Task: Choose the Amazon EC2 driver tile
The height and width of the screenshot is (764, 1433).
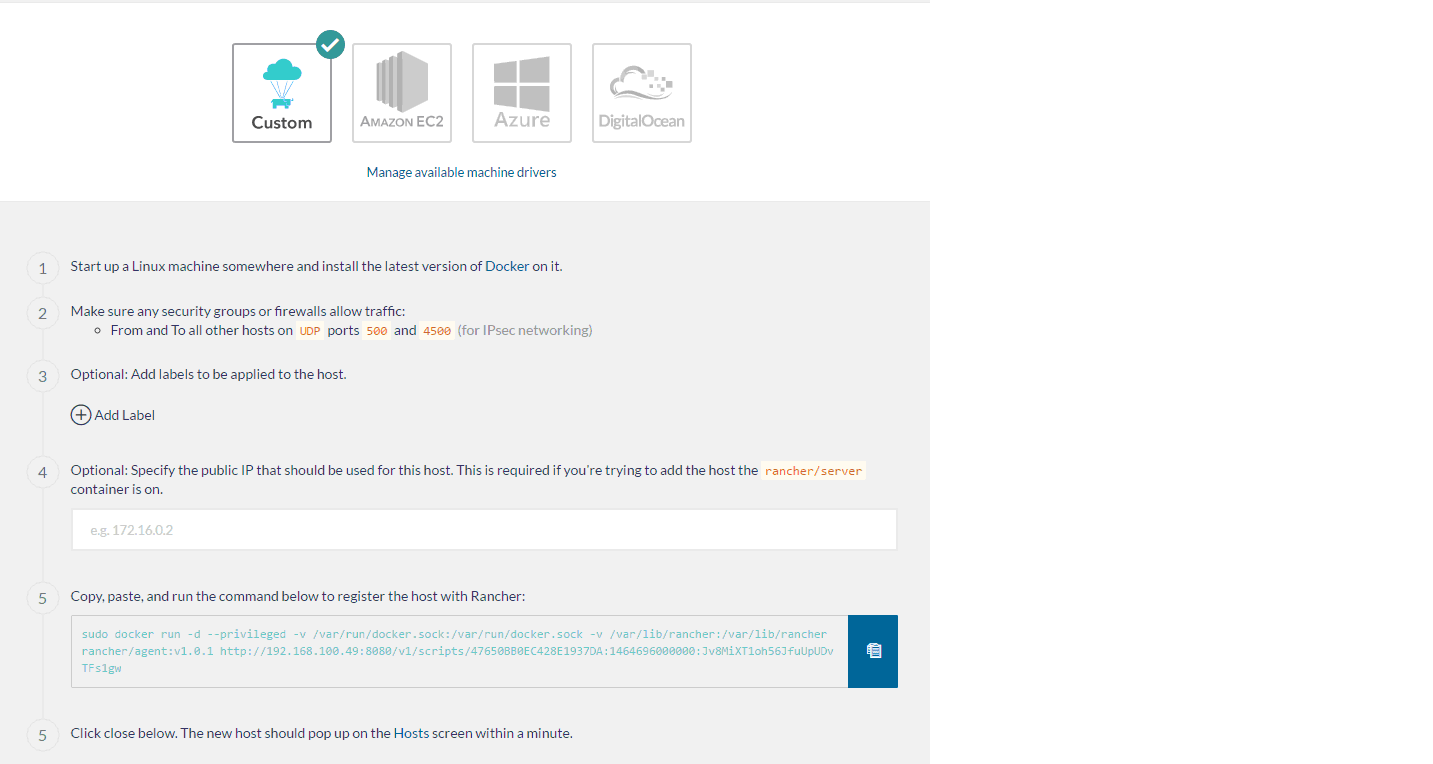Action: [402, 93]
